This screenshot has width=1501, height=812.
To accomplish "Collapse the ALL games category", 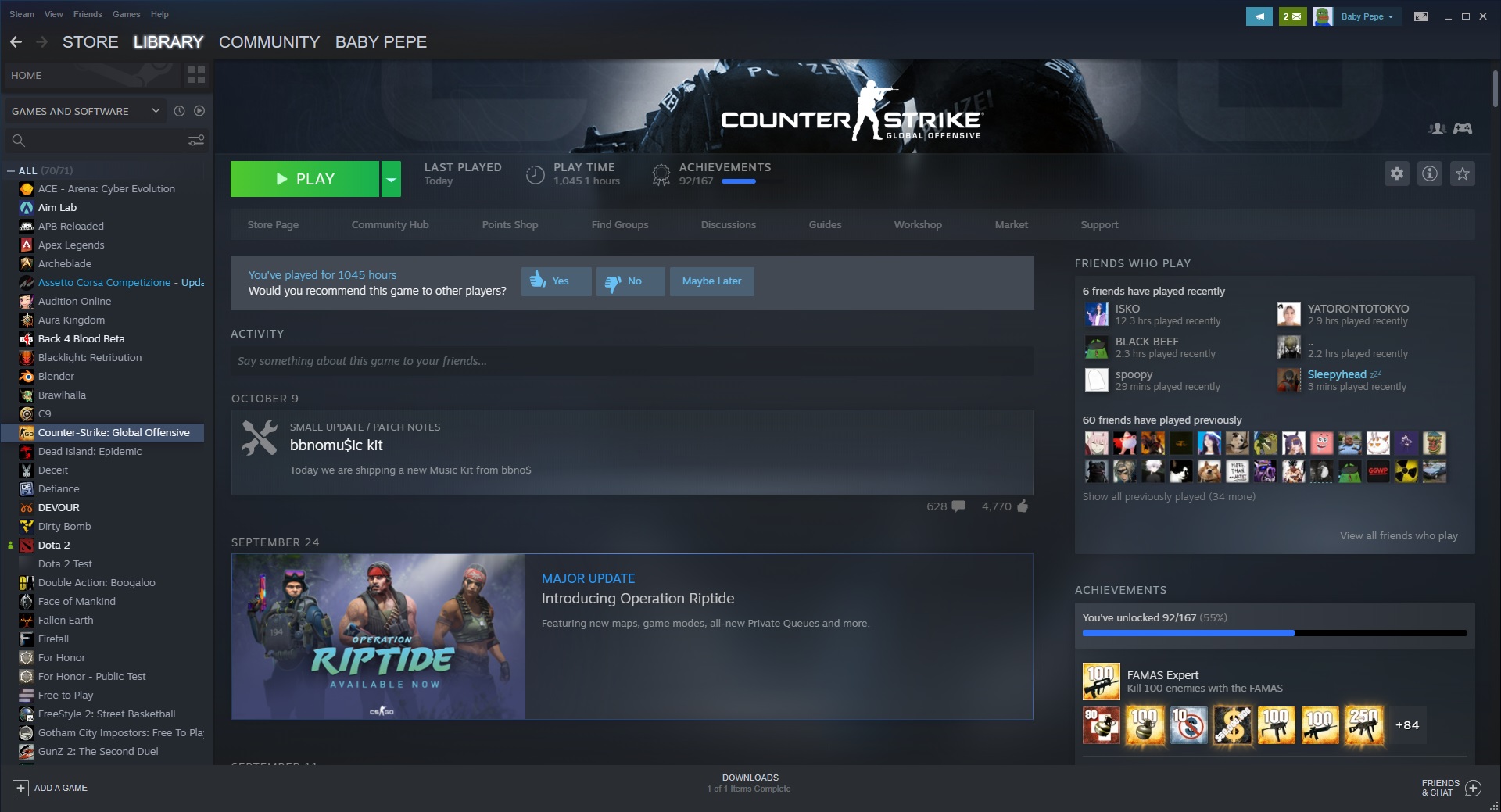I will (11, 170).
